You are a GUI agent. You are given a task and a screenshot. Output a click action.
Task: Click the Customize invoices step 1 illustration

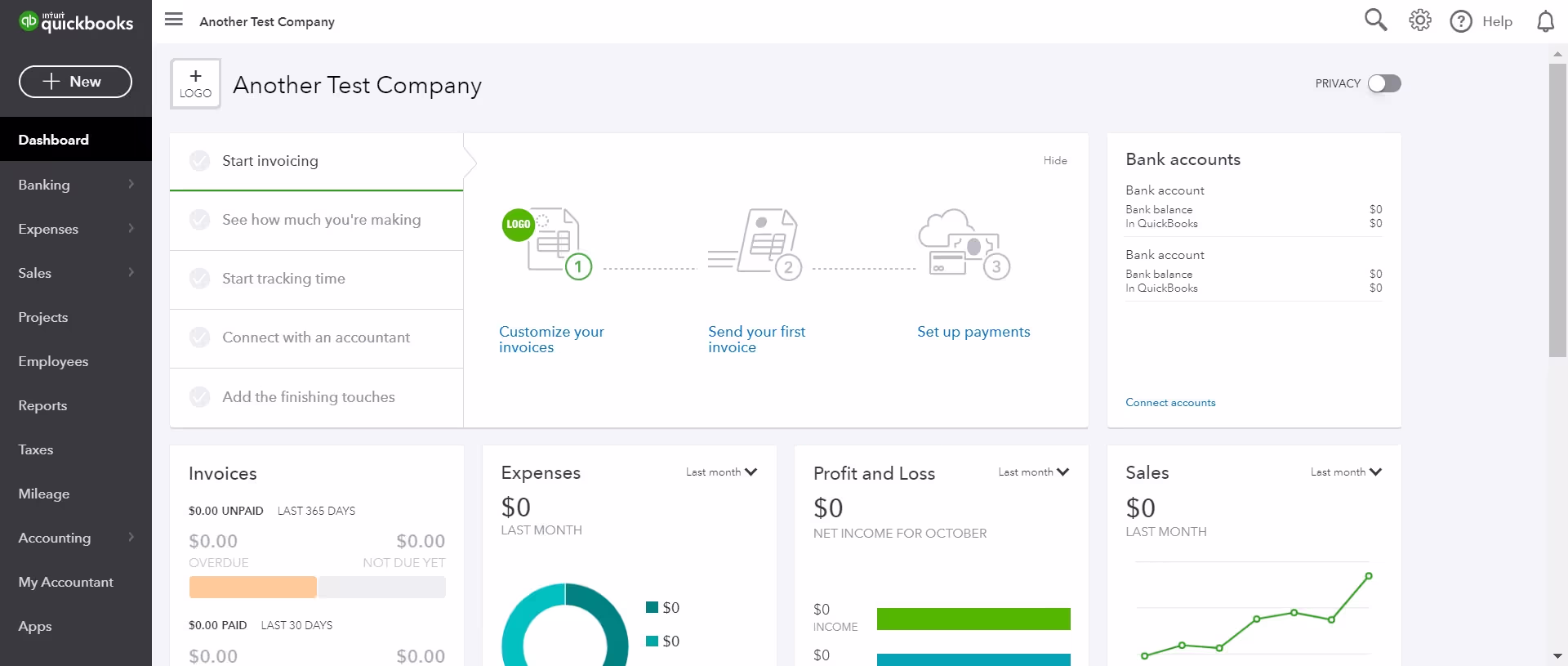546,243
